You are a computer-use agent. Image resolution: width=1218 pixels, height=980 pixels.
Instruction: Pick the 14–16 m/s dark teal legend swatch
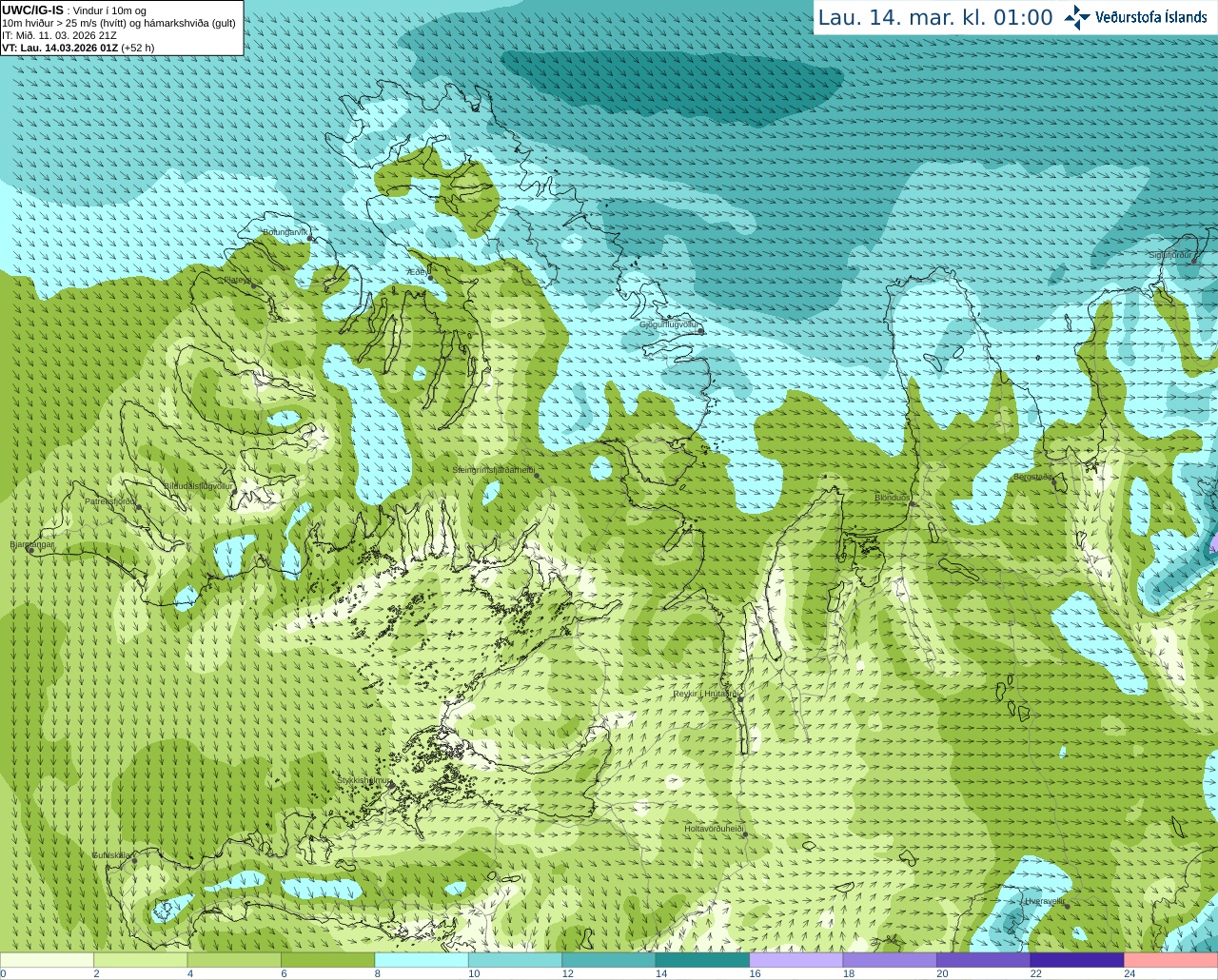(x=702, y=960)
